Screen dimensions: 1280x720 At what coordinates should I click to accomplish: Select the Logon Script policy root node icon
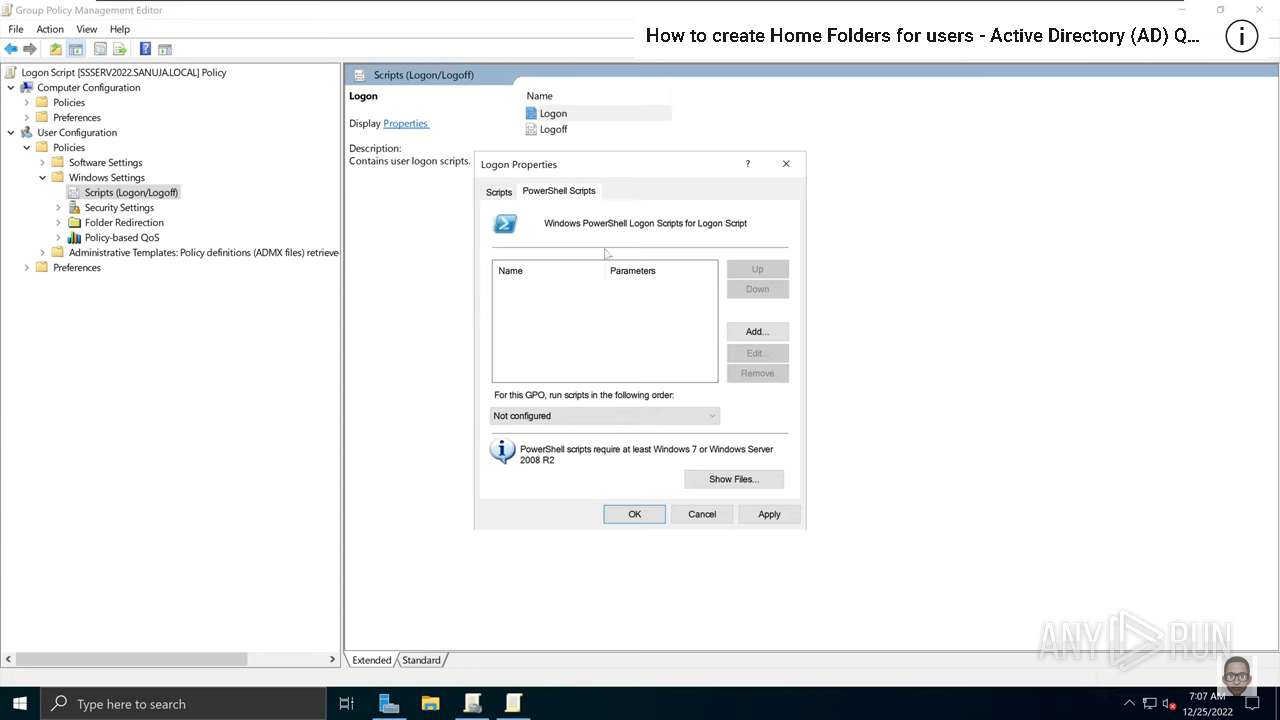[11, 72]
